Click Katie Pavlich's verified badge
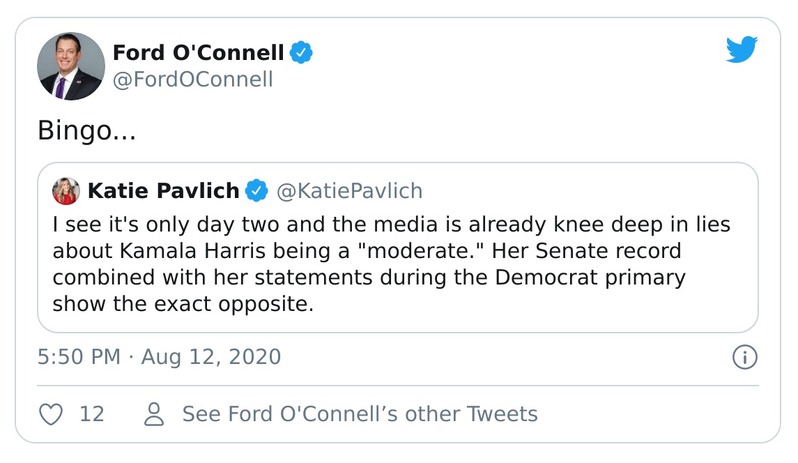This screenshot has height=463, width=798. 257,190
